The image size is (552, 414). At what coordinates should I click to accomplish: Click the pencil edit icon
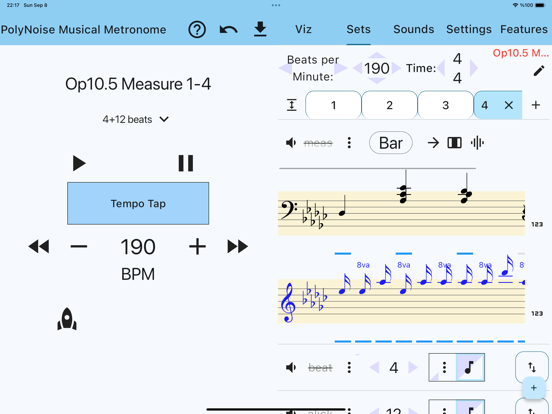539,71
